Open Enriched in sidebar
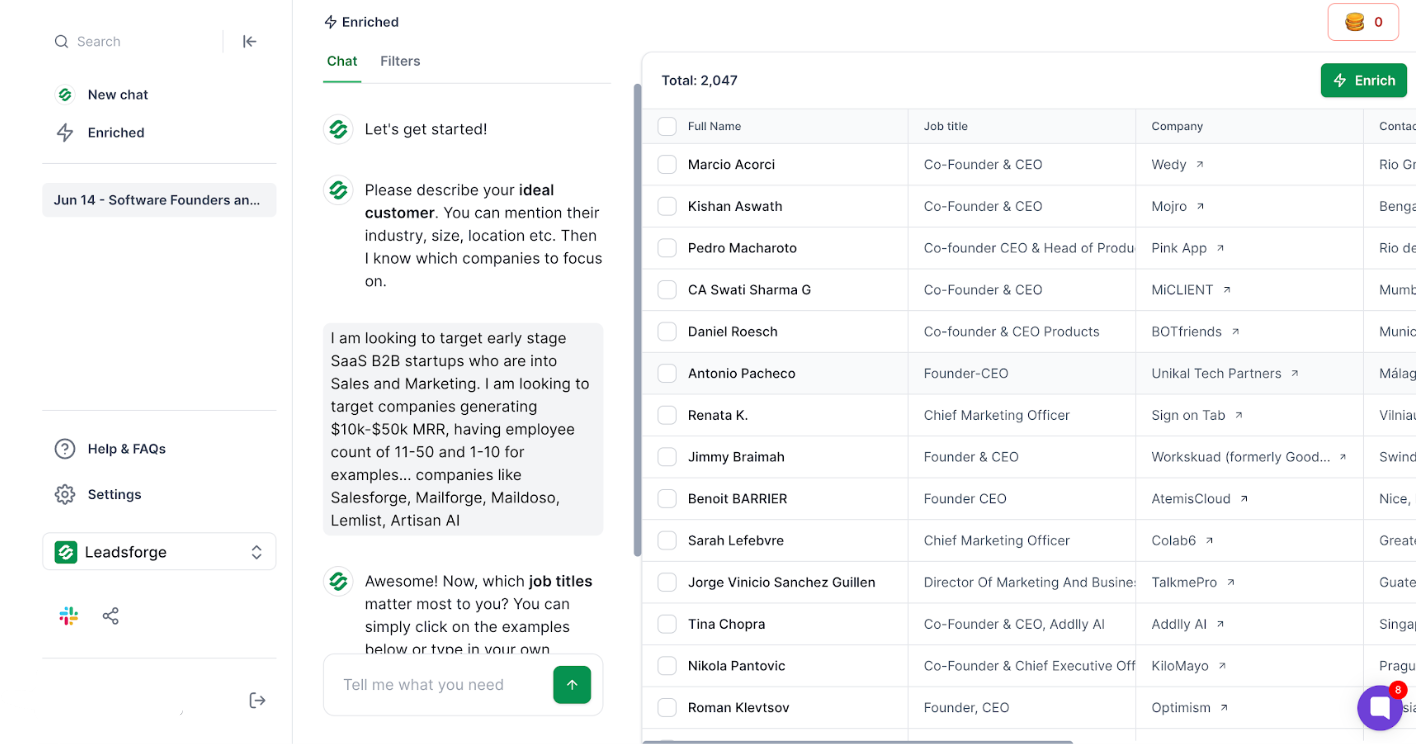 pos(116,133)
